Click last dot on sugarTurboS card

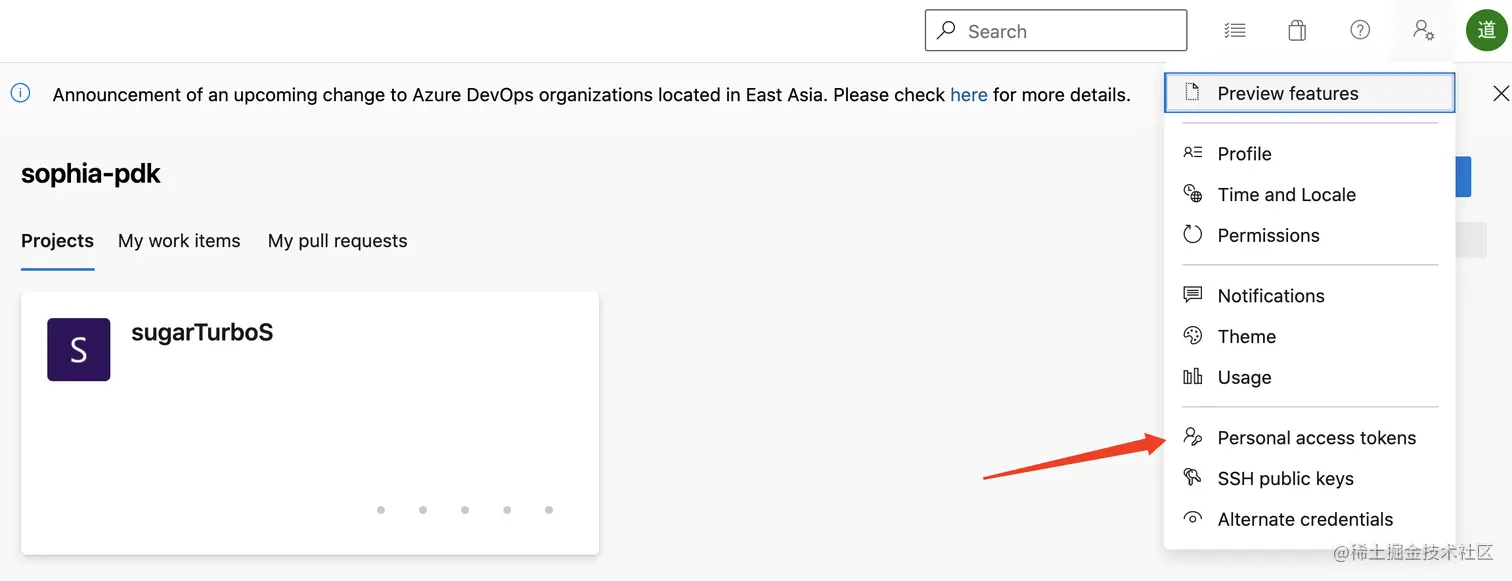(x=549, y=510)
